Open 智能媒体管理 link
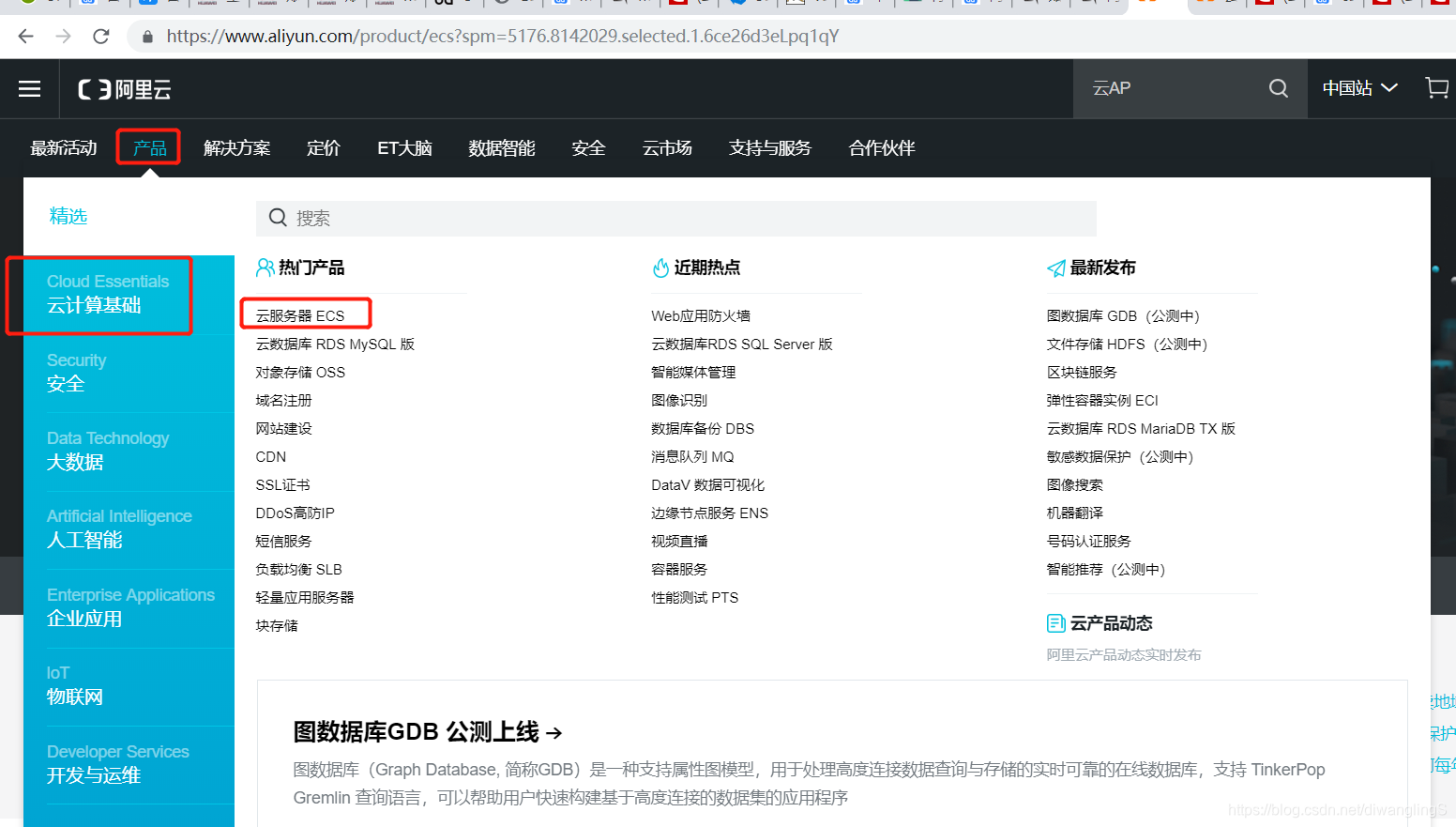This screenshot has height=827, width=1456. pos(693,373)
